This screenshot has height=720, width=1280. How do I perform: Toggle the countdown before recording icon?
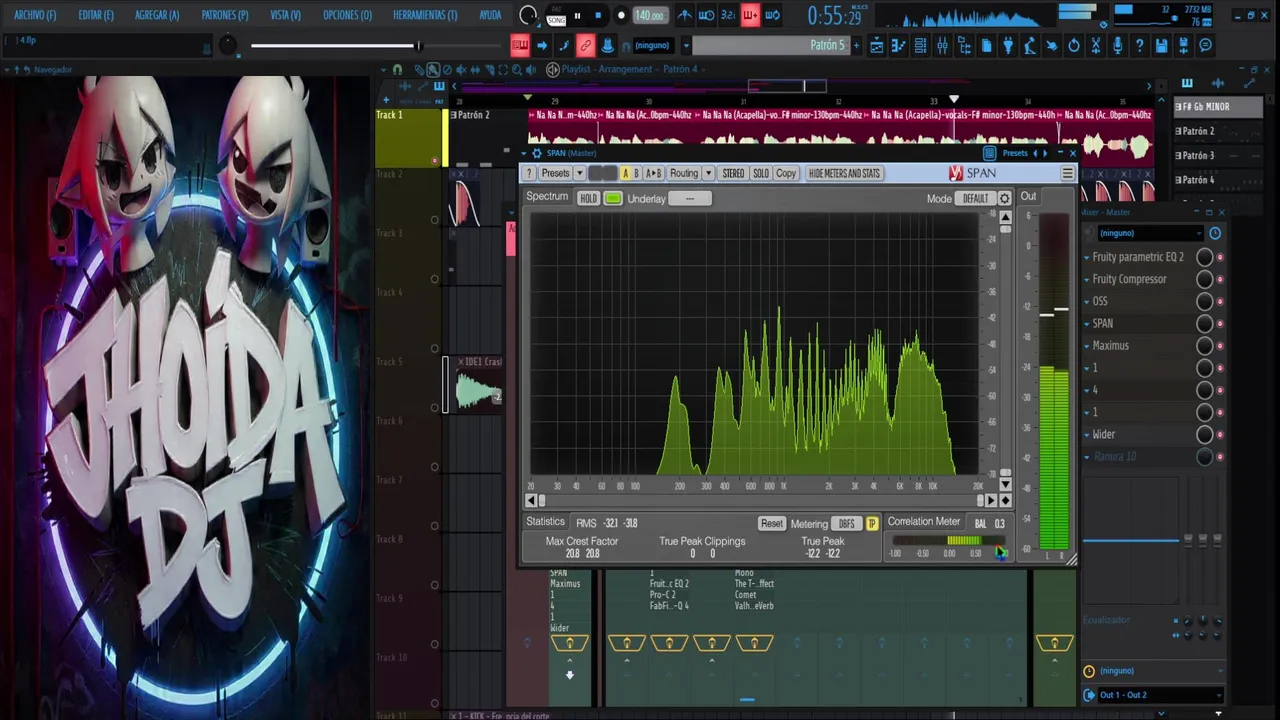728,15
